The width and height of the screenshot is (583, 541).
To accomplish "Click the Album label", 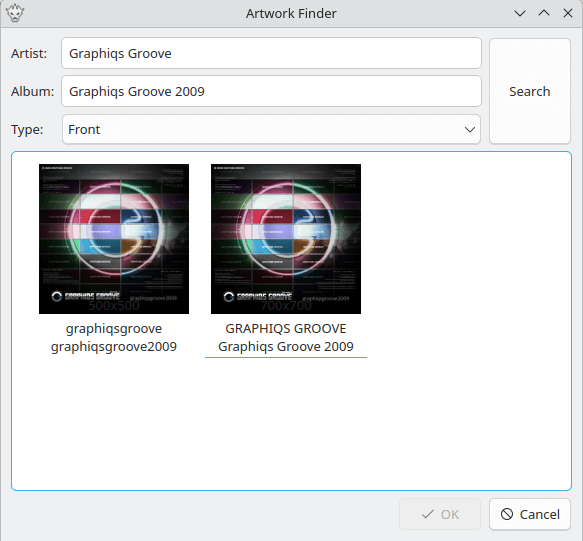I will 33,91.
